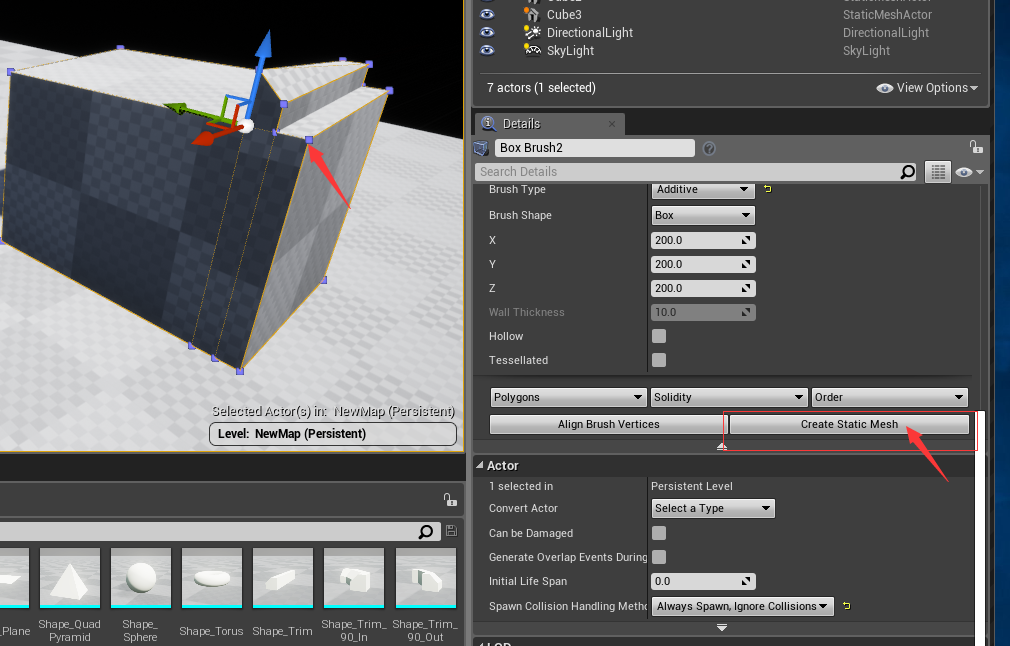This screenshot has width=1010, height=646.
Task: Open the Brush Type dropdown showing Additive
Action: tap(703, 190)
